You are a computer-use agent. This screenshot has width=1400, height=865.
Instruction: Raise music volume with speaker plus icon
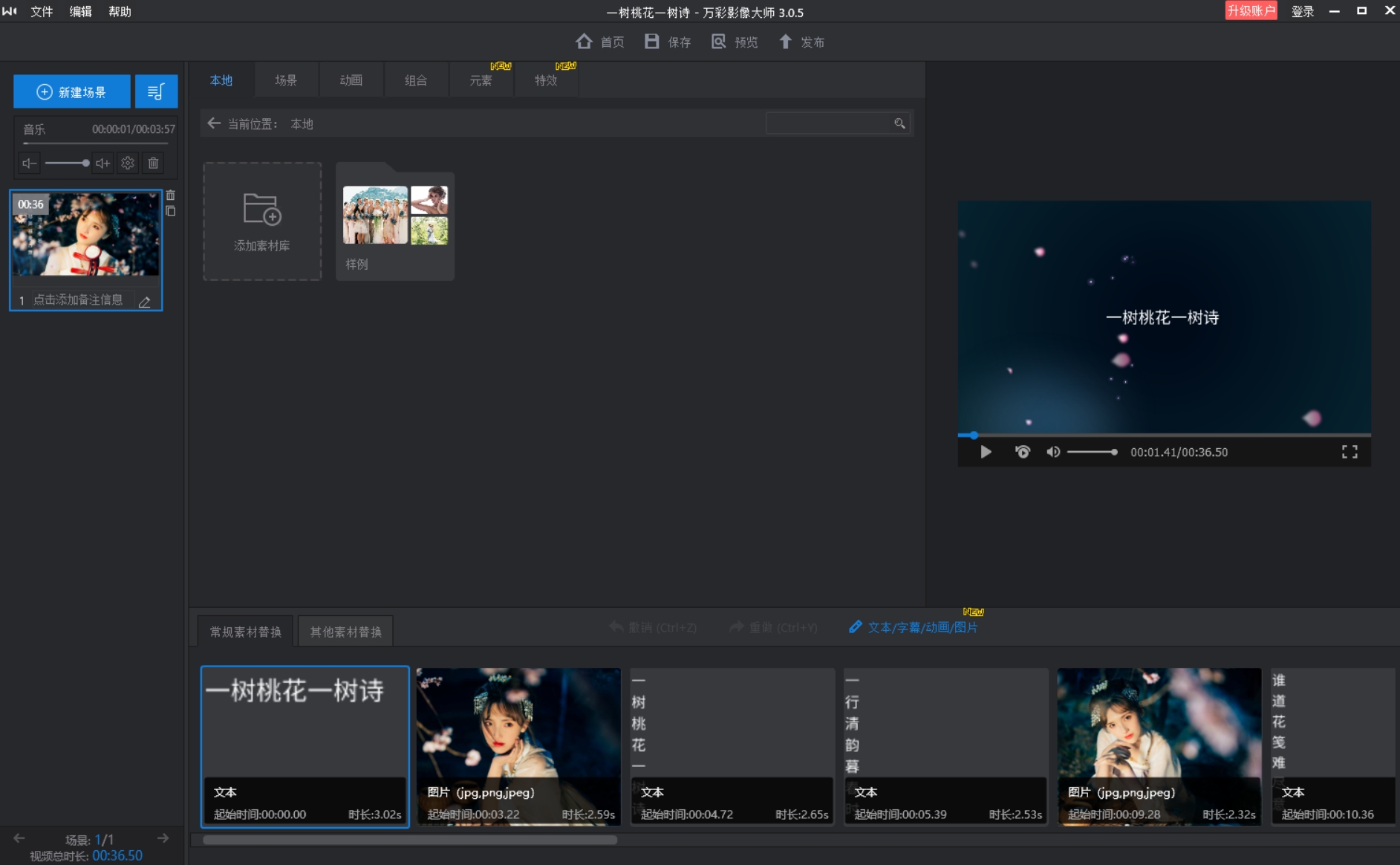point(103,163)
